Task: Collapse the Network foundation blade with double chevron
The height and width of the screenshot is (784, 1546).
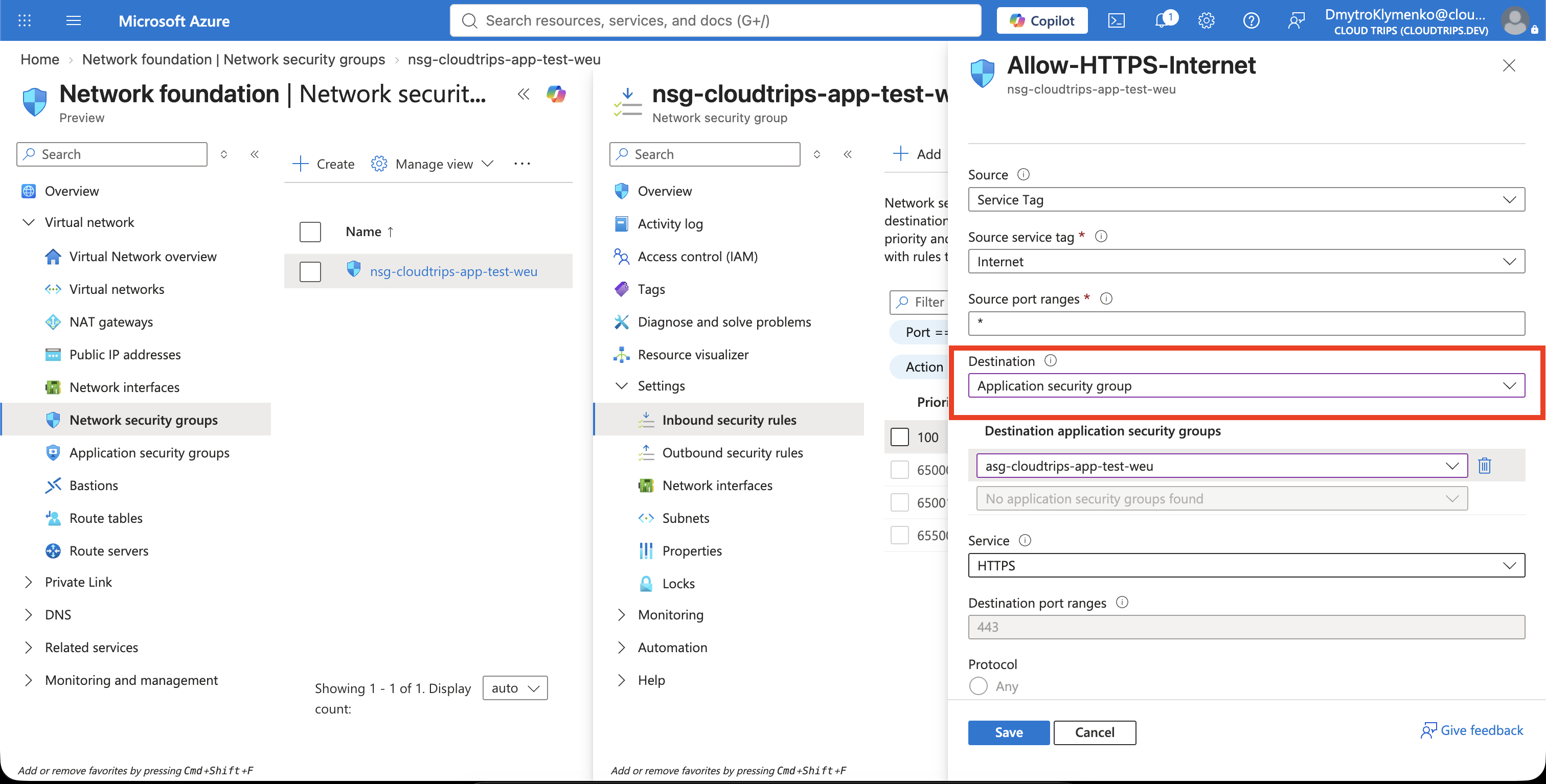Action: (524, 94)
